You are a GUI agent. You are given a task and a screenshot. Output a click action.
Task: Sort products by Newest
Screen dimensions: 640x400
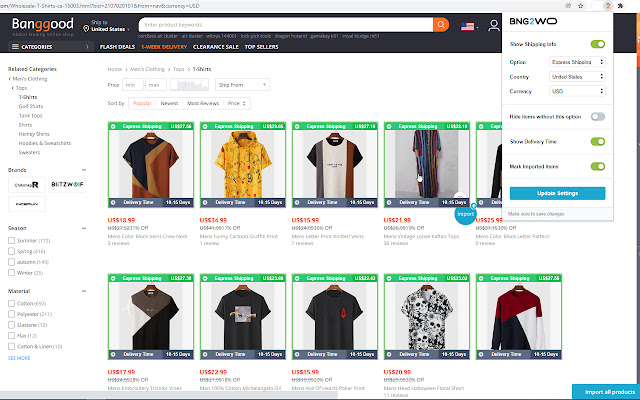tap(169, 103)
